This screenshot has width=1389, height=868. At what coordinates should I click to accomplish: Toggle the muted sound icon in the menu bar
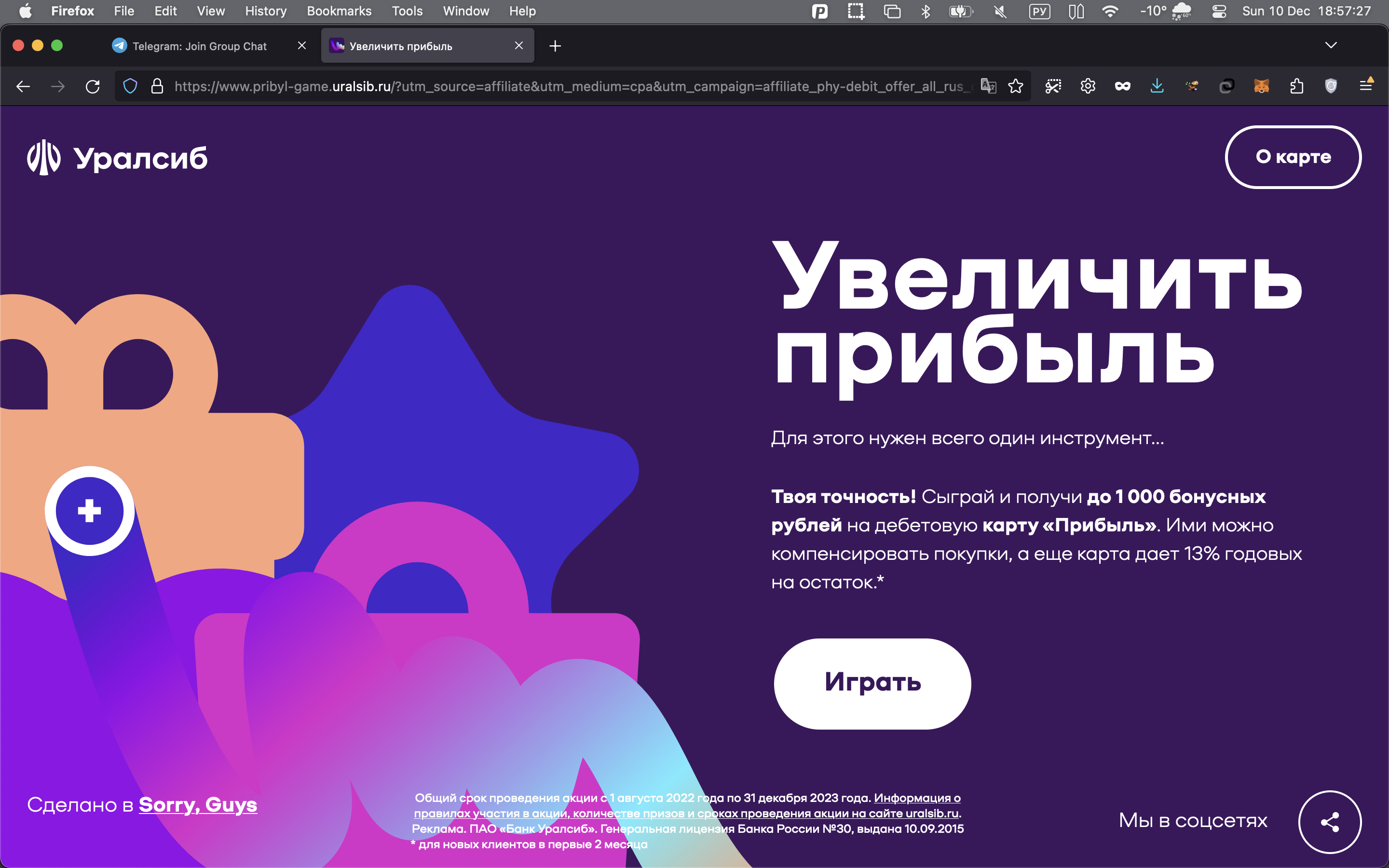coord(1000,11)
